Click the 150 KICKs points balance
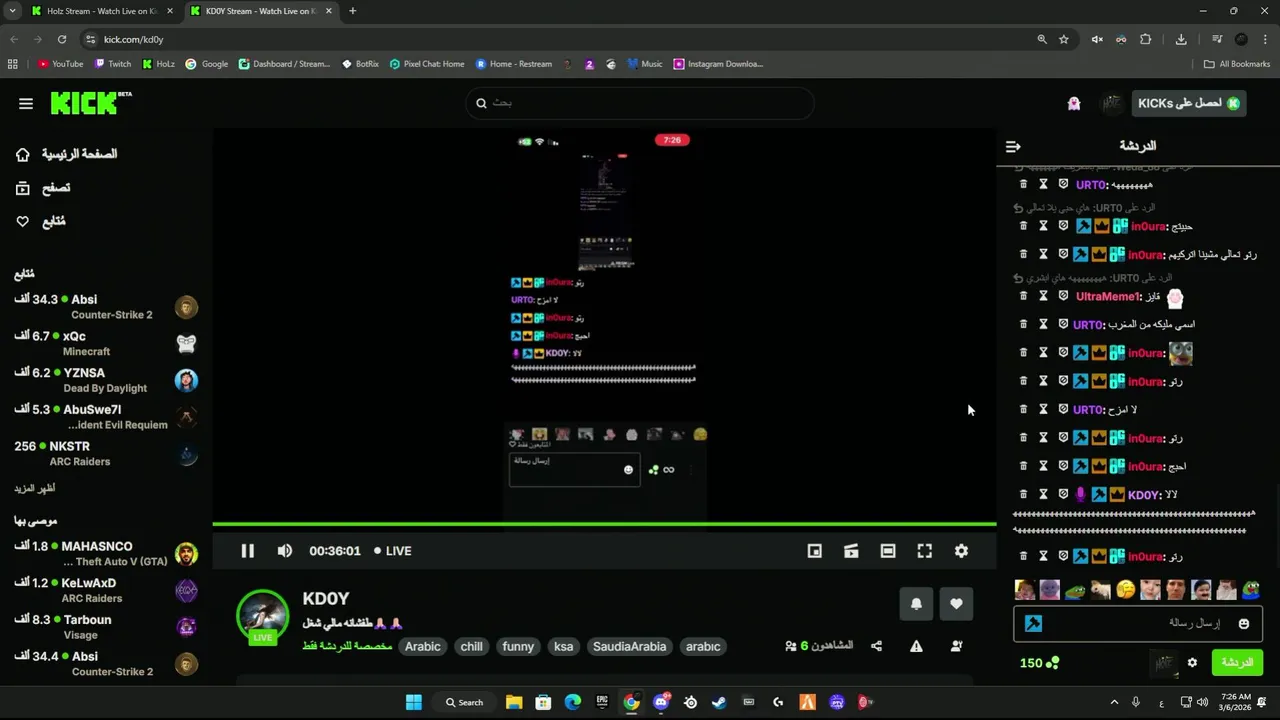The image size is (1280, 720). pyautogui.click(x=1039, y=662)
